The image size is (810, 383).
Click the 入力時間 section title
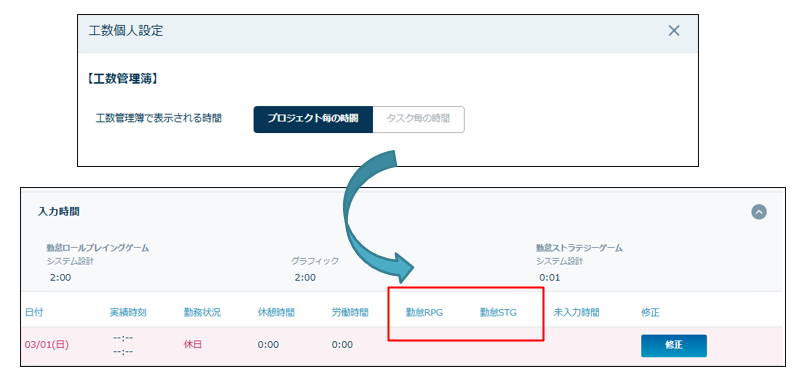58,212
